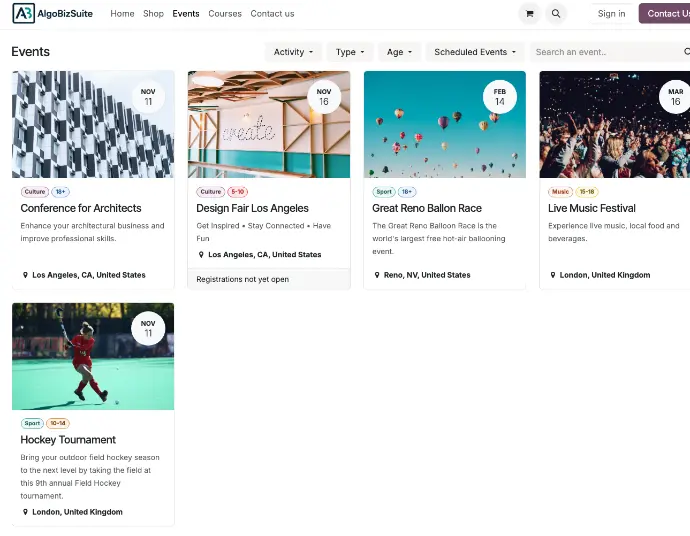This screenshot has height=536, width=690.
Task: Click the NOV 16 date badge
Action: pos(324,97)
